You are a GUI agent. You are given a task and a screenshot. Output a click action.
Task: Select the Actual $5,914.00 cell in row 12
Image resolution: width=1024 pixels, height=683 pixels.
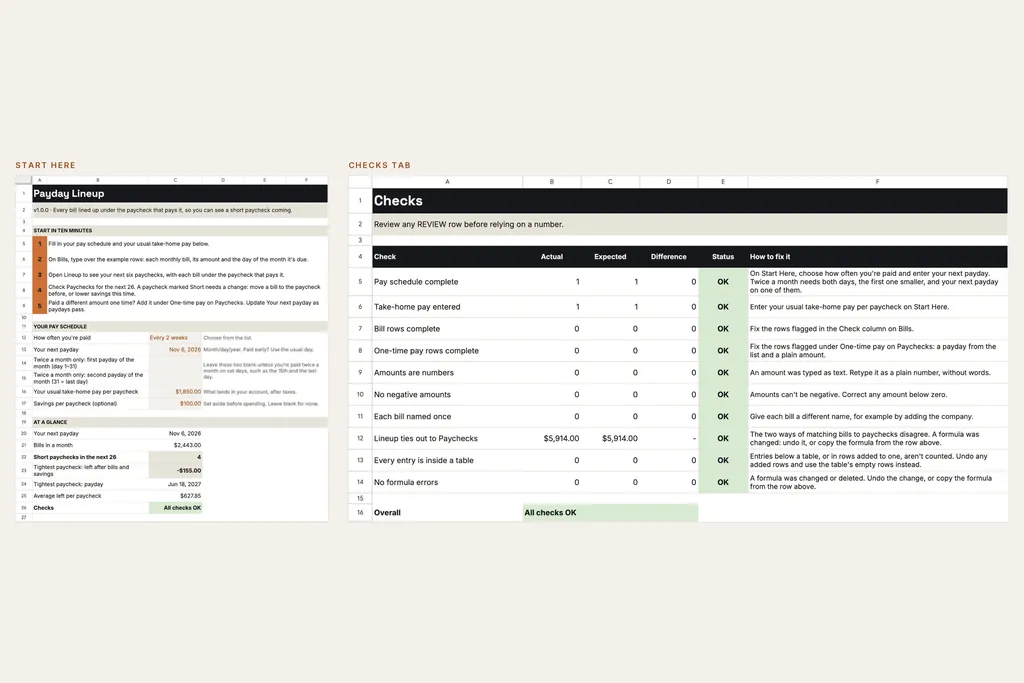tap(552, 438)
